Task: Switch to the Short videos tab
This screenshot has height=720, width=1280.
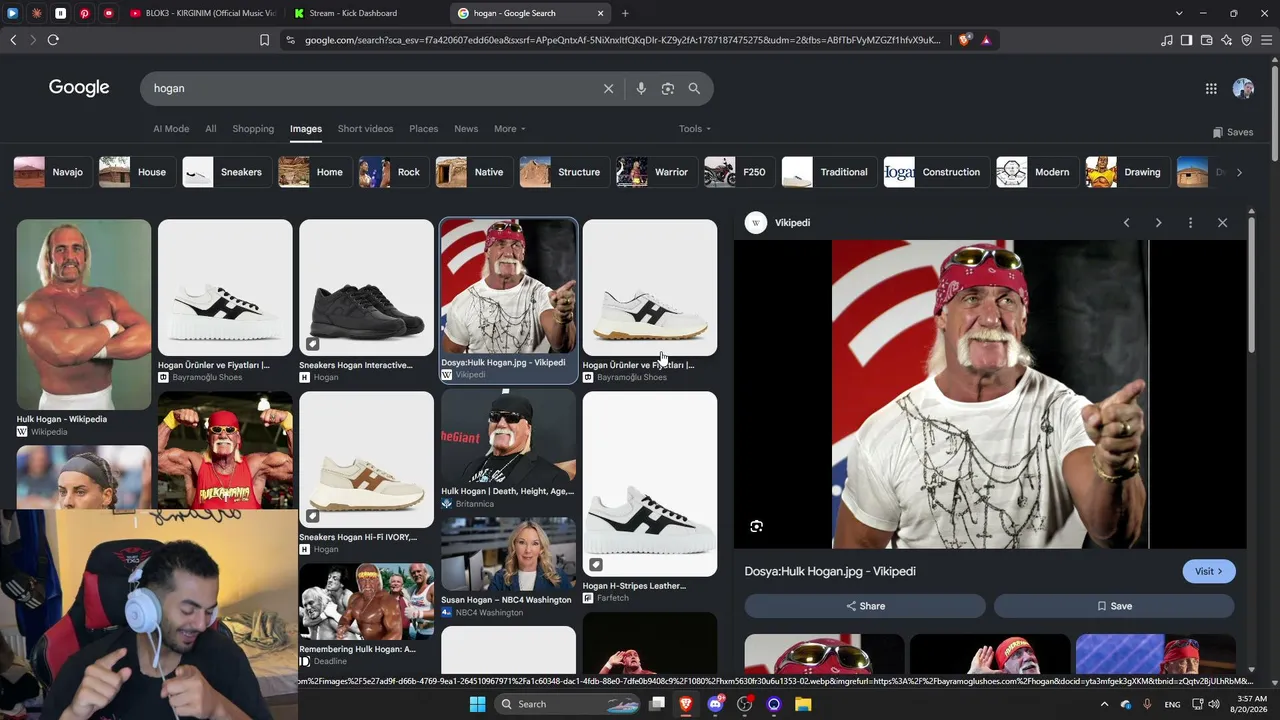Action: pyautogui.click(x=365, y=129)
